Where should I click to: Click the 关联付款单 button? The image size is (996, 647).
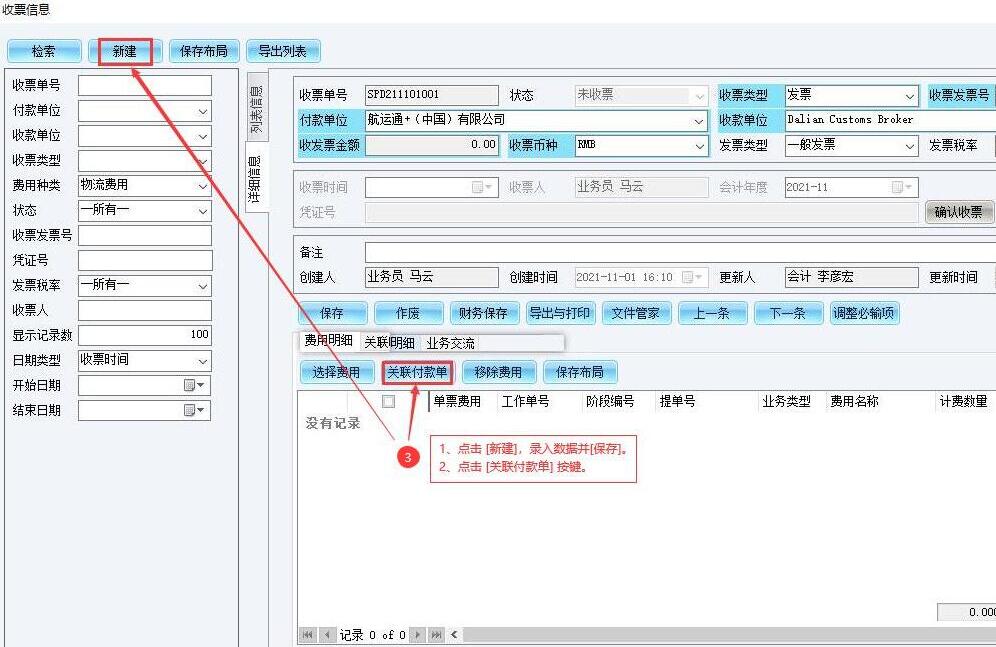pos(418,372)
